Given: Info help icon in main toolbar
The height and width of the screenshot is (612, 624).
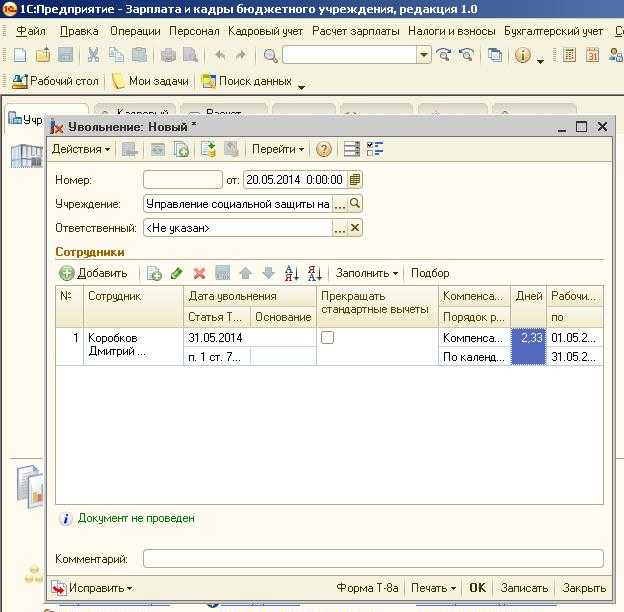Looking at the screenshot, I should [x=523, y=55].
